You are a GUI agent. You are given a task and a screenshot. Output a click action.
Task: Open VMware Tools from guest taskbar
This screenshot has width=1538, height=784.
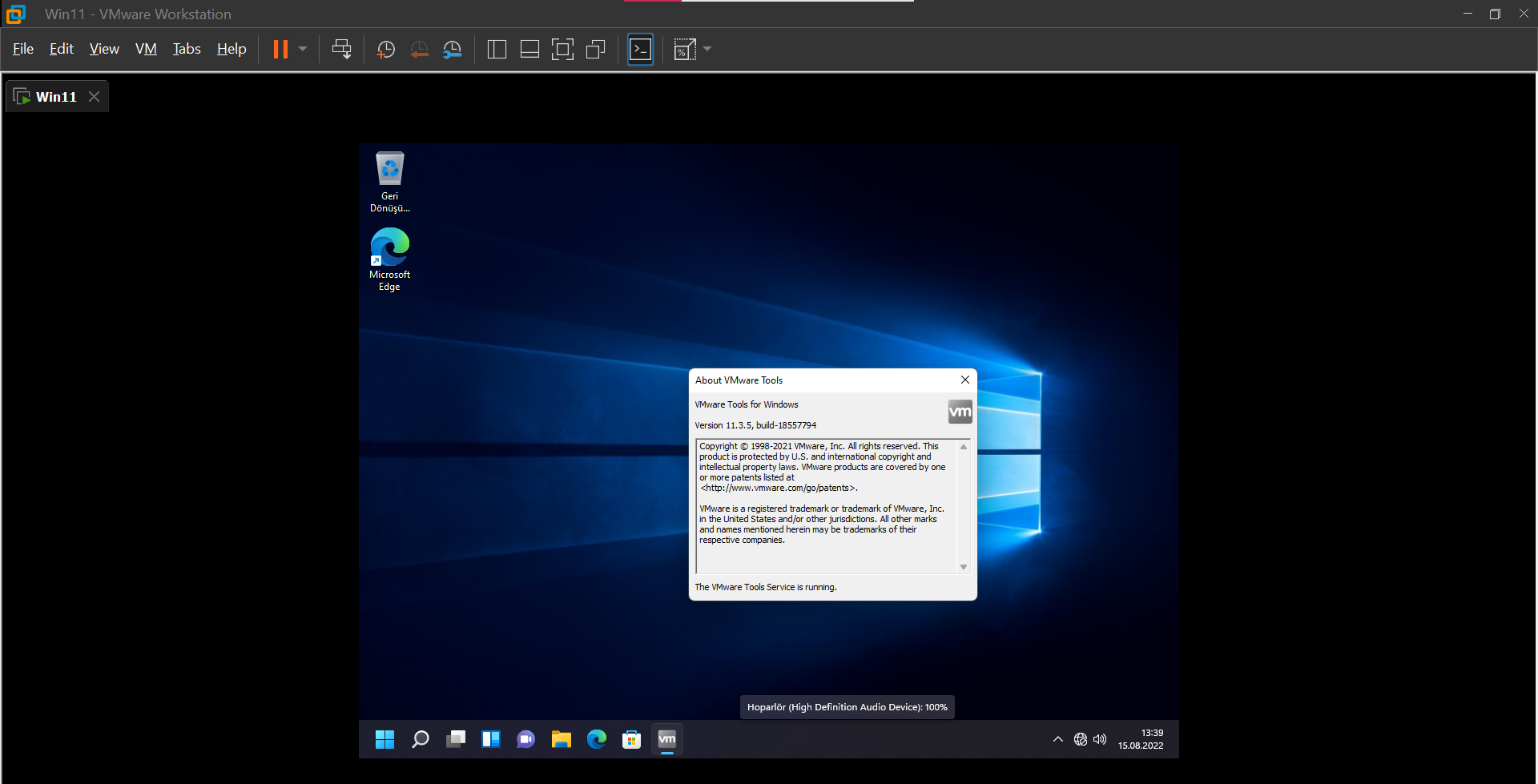pyautogui.click(x=667, y=739)
